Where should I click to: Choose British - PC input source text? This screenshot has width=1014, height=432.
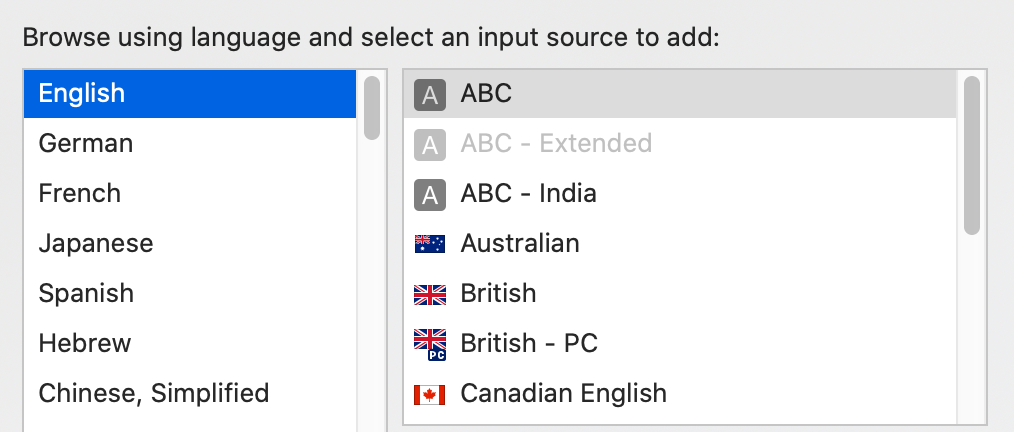click(529, 343)
